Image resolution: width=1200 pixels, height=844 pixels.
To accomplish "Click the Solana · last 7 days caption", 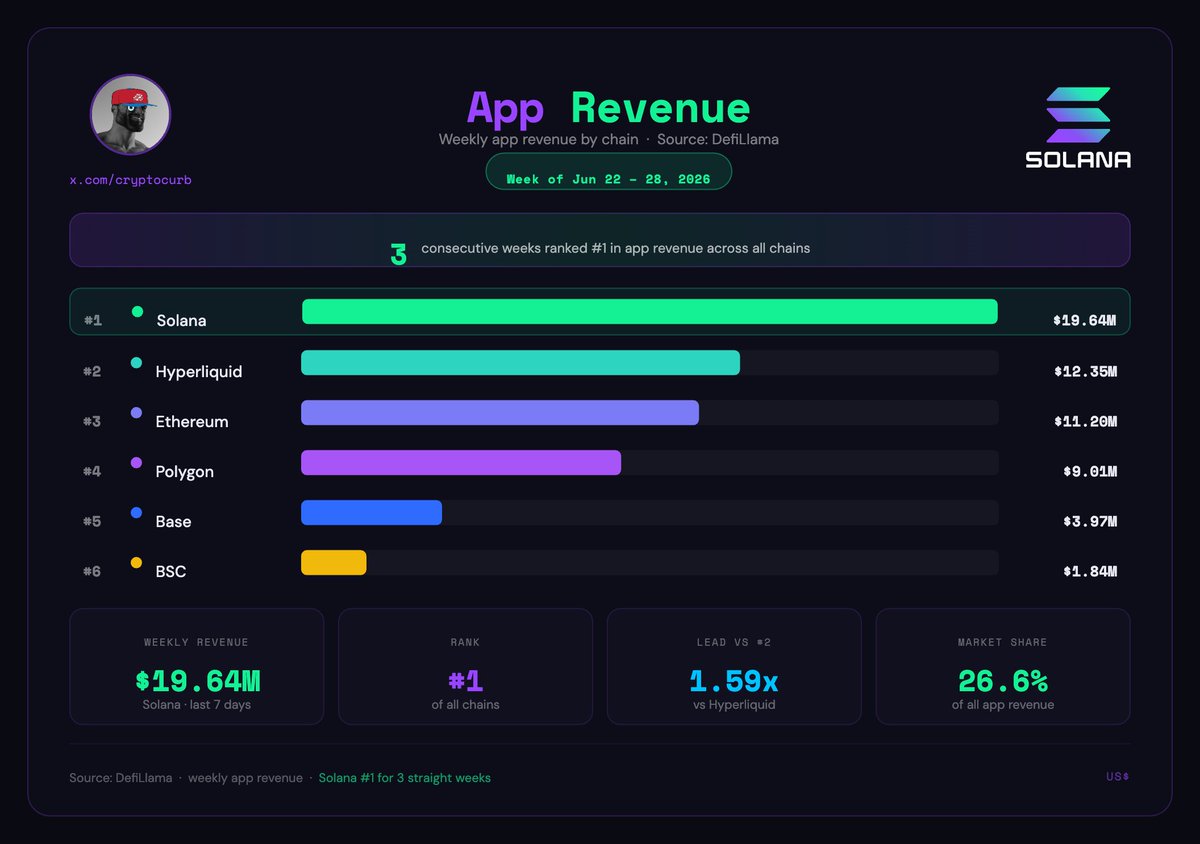I will (197, 705).
